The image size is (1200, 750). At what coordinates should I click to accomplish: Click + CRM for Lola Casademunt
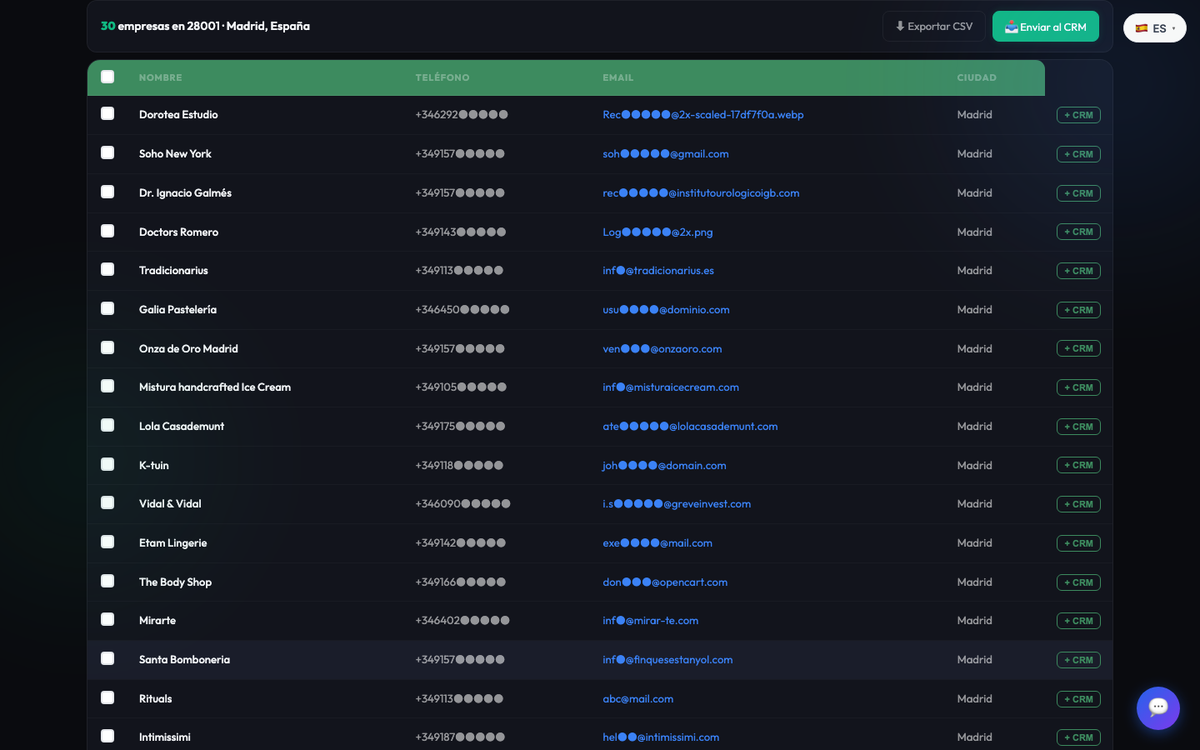click(1078, 427)
